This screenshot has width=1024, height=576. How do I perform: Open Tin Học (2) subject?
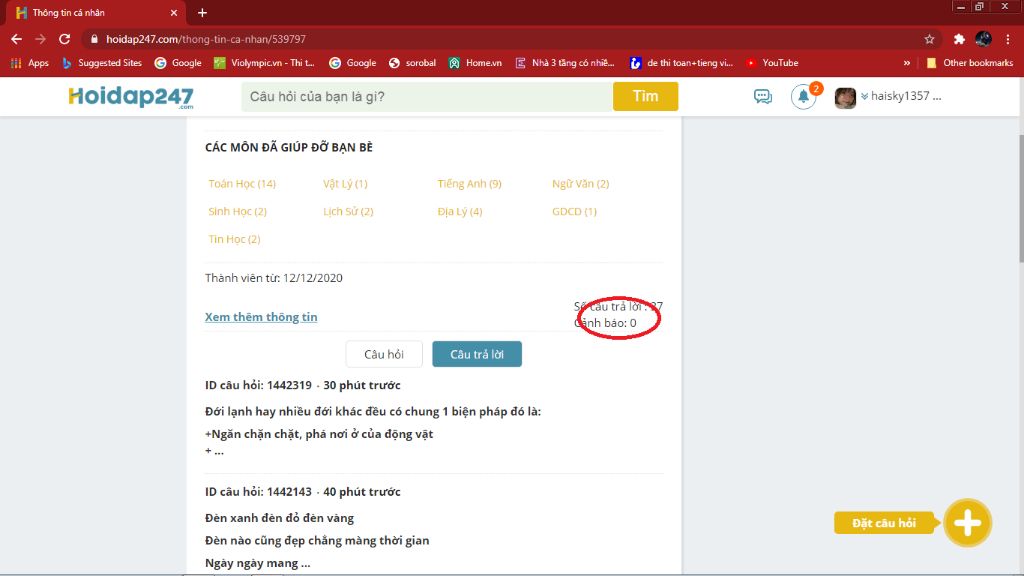point(234,239)
